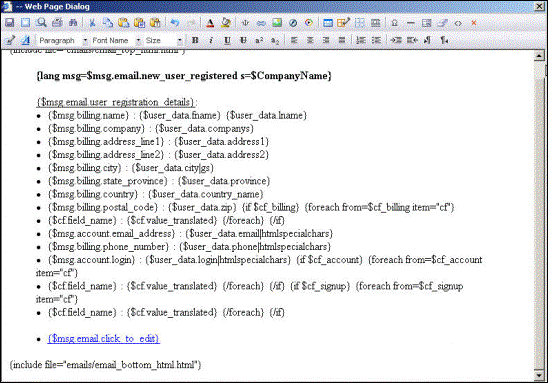Expand the font Size dropdown
Image resolution: width=548 pixels, height=383 pixels.
pos(164,41)
